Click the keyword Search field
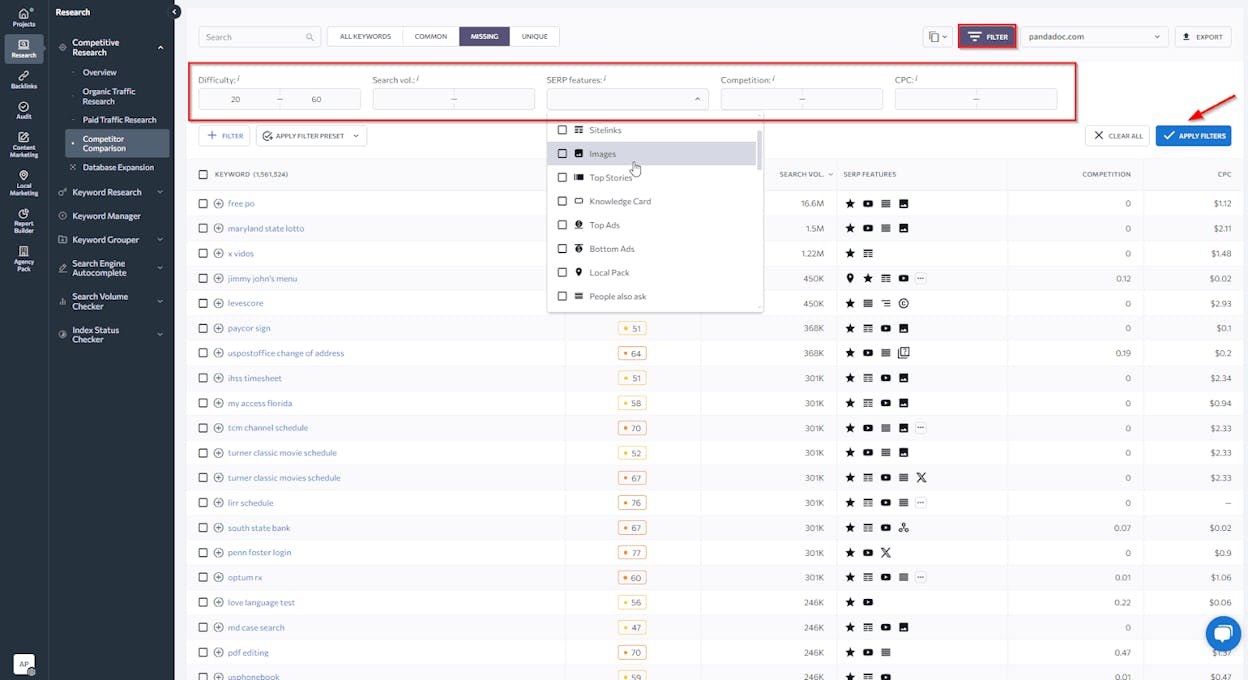 coord(260,37)
